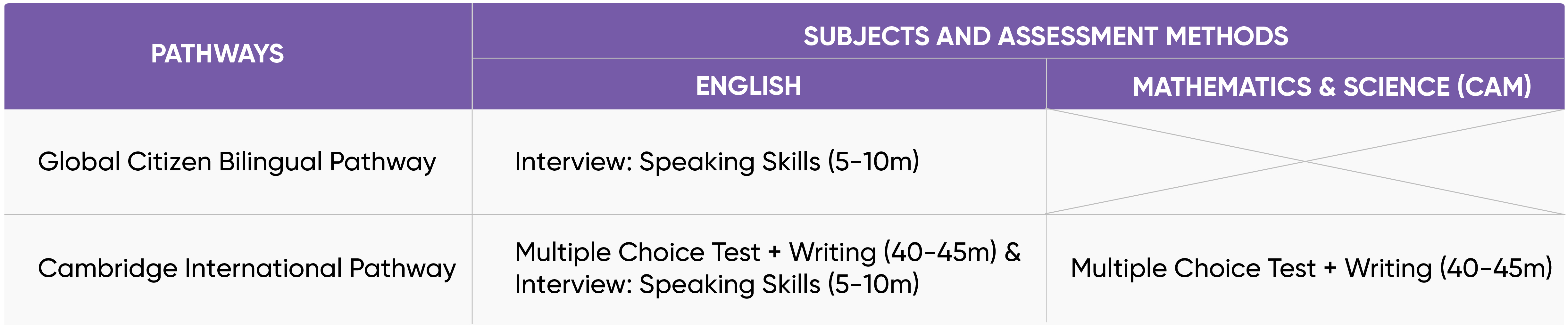
Task: Click the ENGLISH column header
Action: pos(748,86)
